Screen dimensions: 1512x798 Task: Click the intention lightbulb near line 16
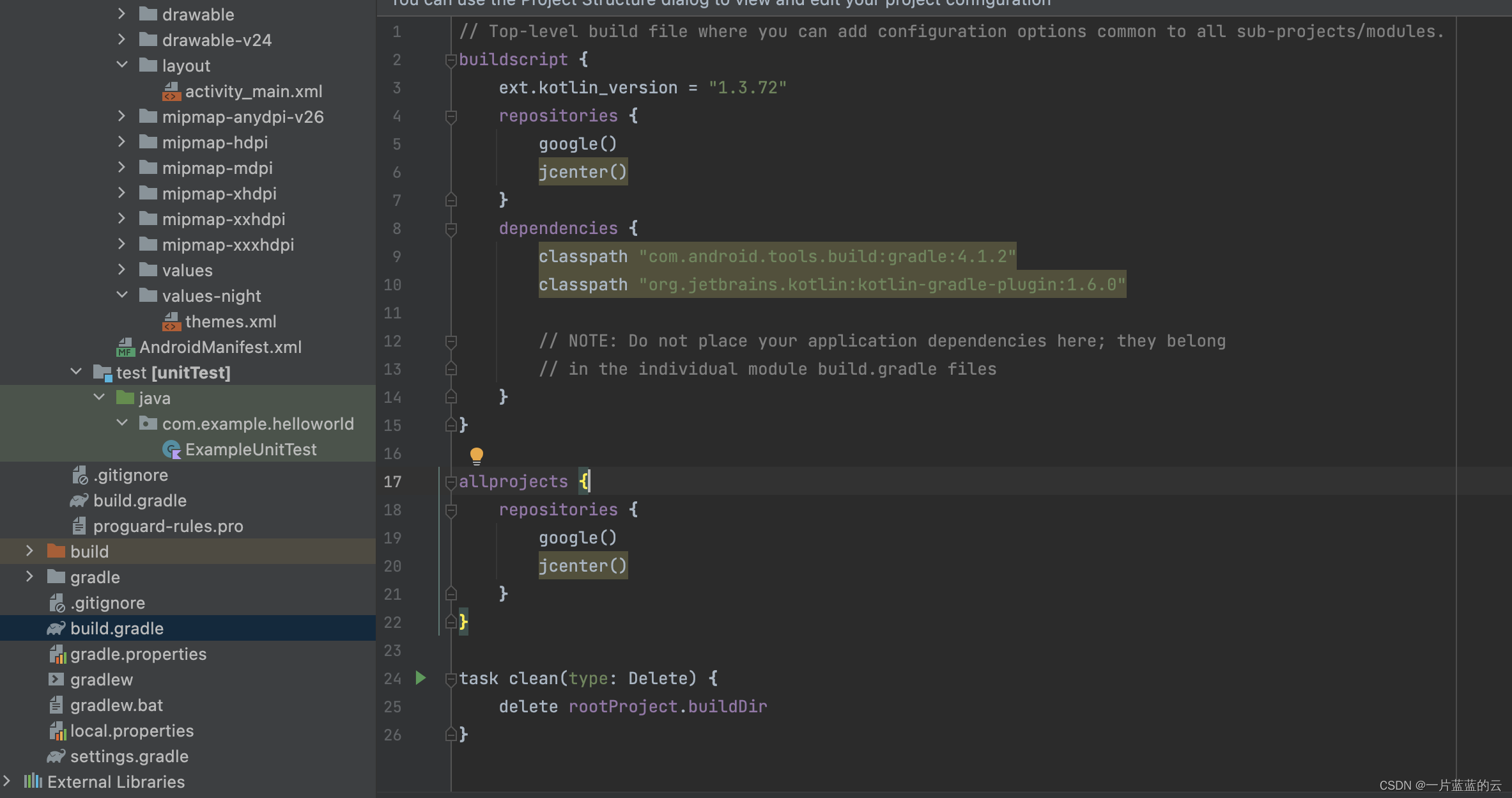[x=477, y=455]
